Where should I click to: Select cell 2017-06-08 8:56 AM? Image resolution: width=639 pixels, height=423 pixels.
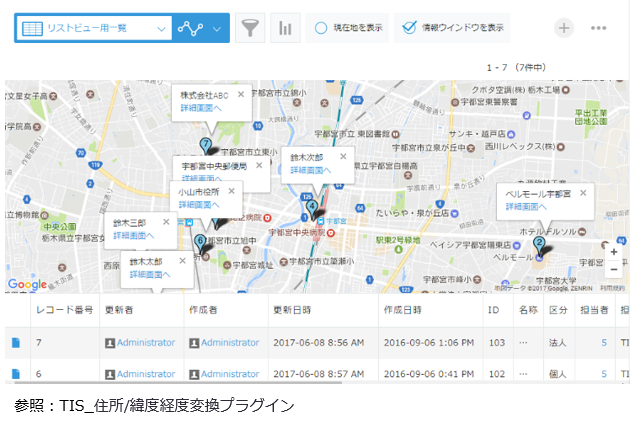(319, 343)
